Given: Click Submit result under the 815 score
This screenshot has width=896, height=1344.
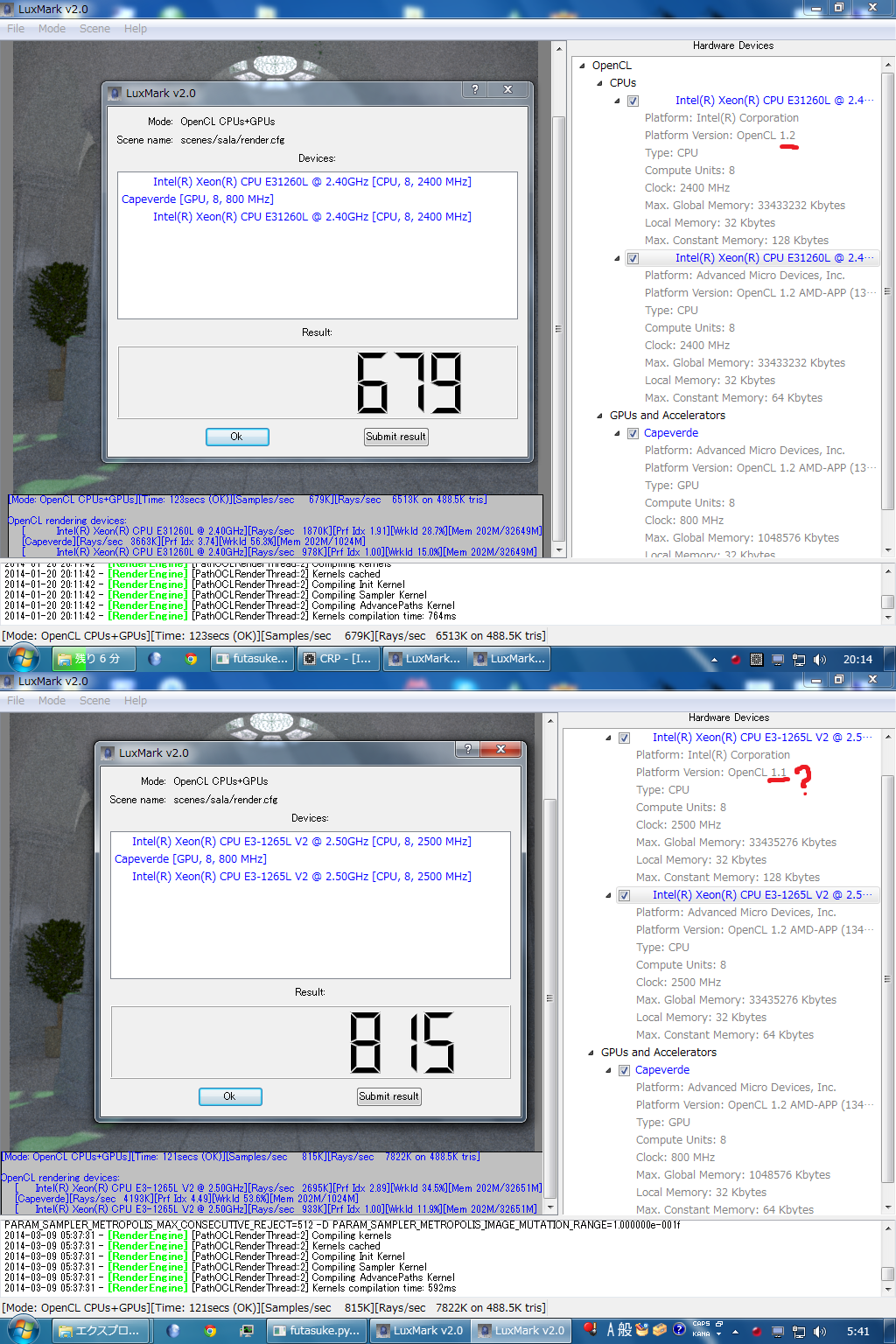Looking at the screenshot, I should [389, 1096].
